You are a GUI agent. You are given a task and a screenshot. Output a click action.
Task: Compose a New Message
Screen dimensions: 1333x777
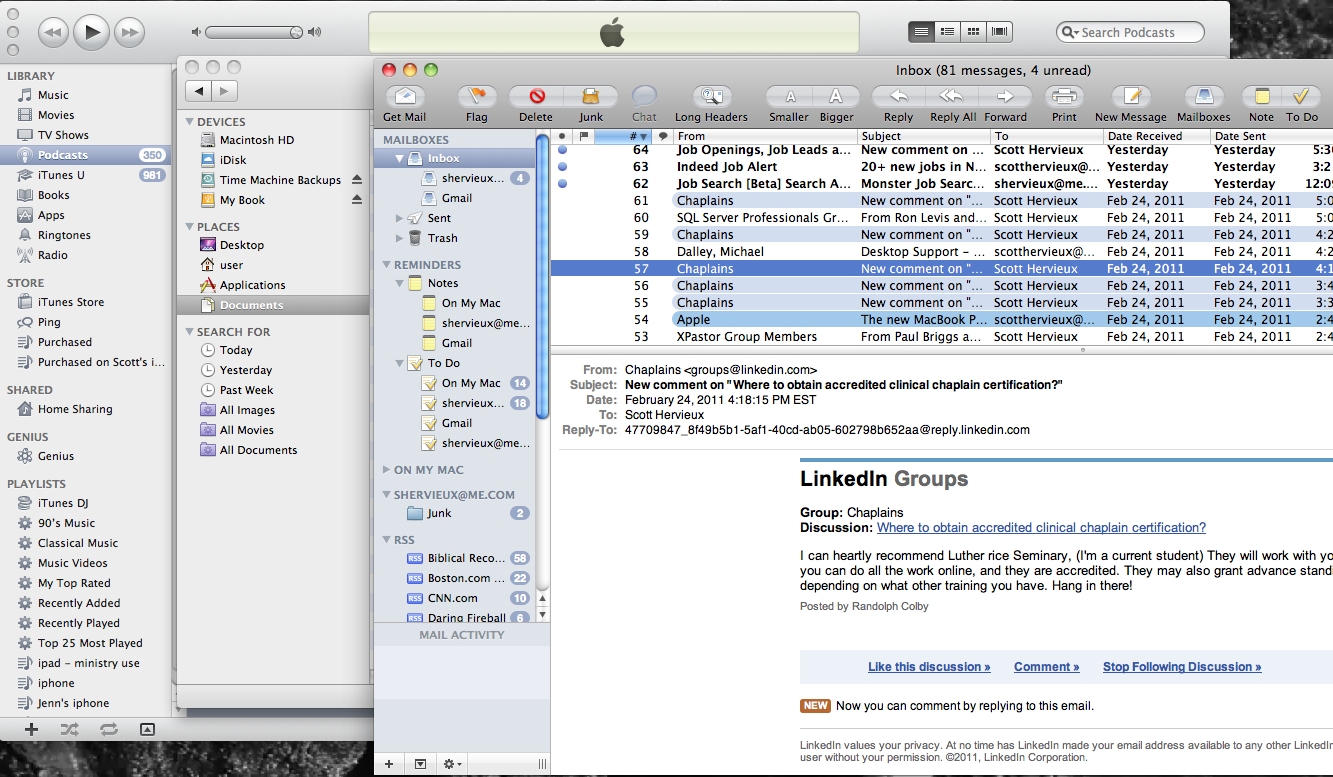click(x=1131, y=97)
